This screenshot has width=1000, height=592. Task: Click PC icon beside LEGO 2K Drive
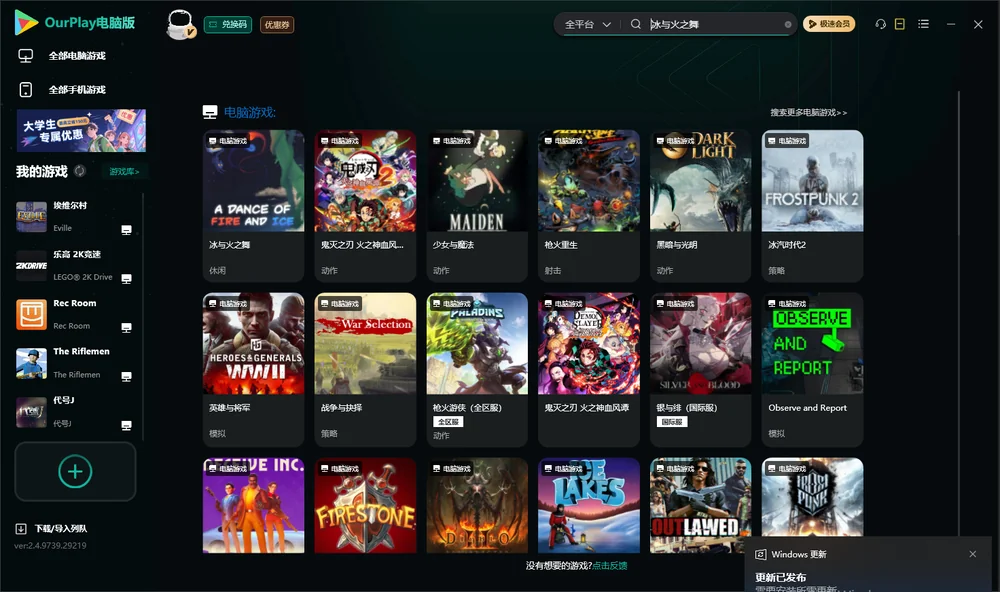click(126, 279)
